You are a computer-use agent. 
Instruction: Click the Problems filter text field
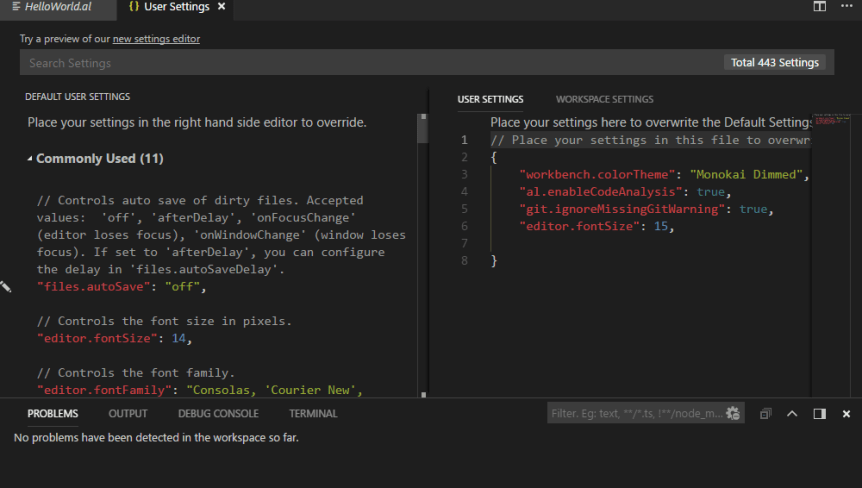click(x=635, y=413)
